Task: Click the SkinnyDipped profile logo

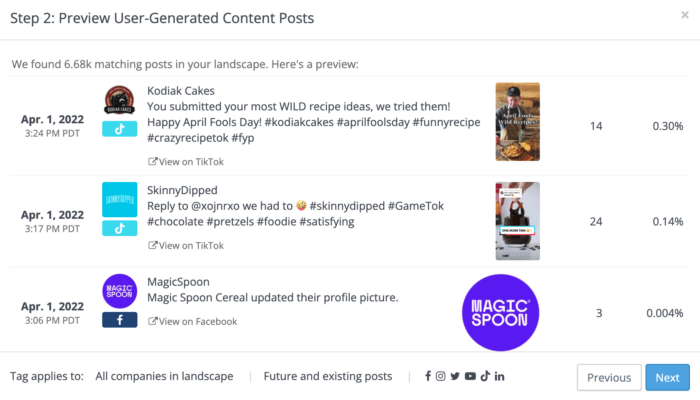Action: point(119,199)
